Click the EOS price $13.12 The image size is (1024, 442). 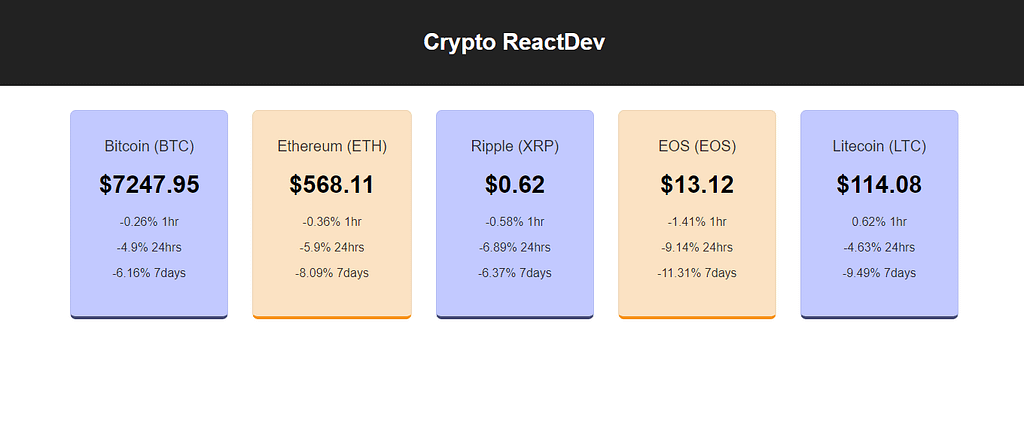pos(697,185)
